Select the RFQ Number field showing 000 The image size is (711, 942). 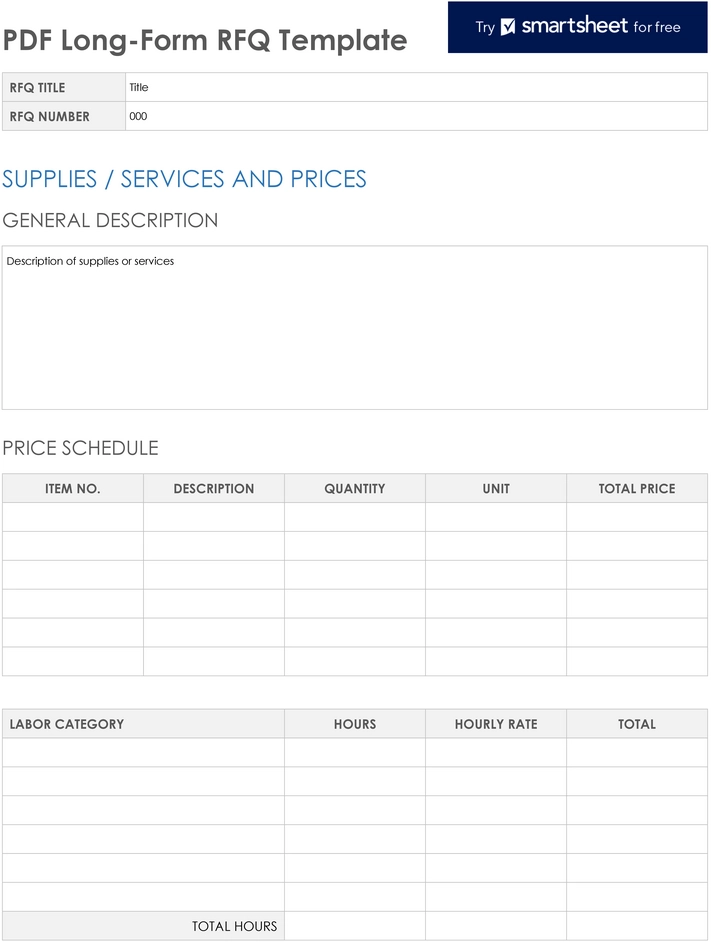click(417, 116)
